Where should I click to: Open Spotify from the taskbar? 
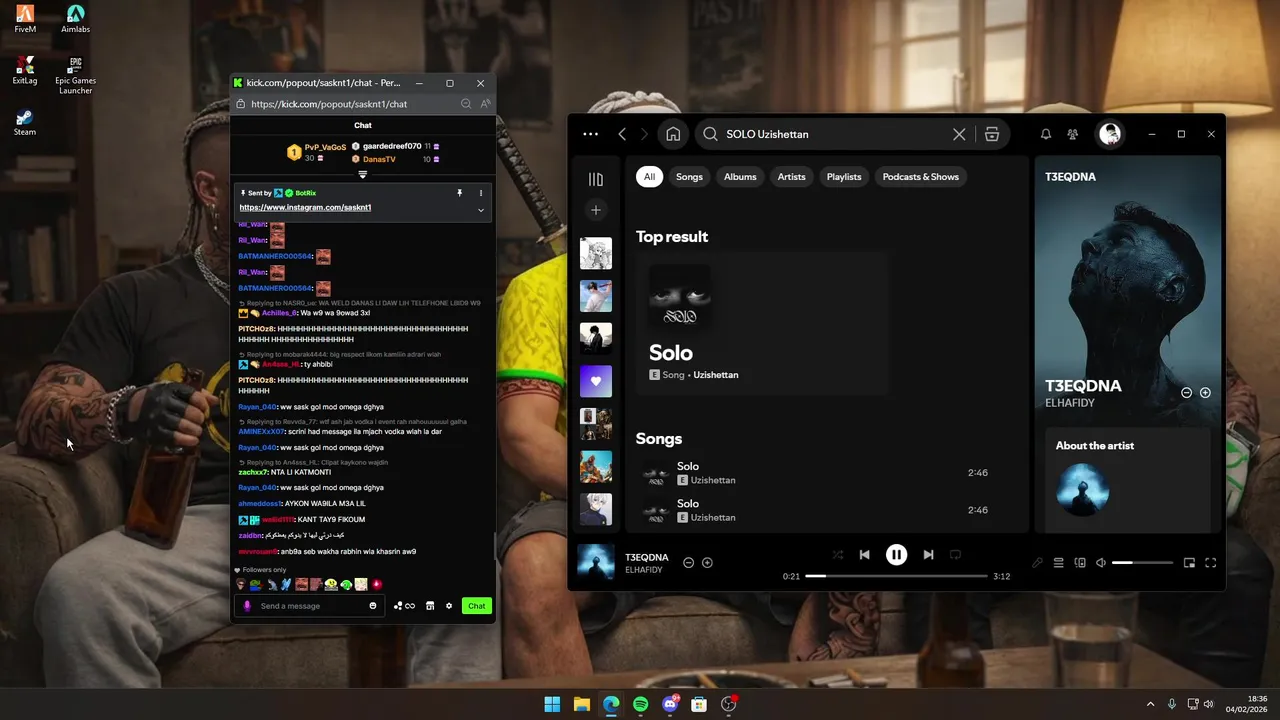click(x=641, y=704)
